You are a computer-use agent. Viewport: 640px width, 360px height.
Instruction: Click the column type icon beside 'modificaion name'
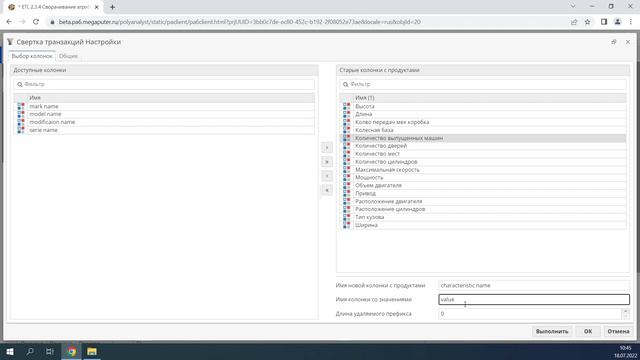tap(21, 122)
